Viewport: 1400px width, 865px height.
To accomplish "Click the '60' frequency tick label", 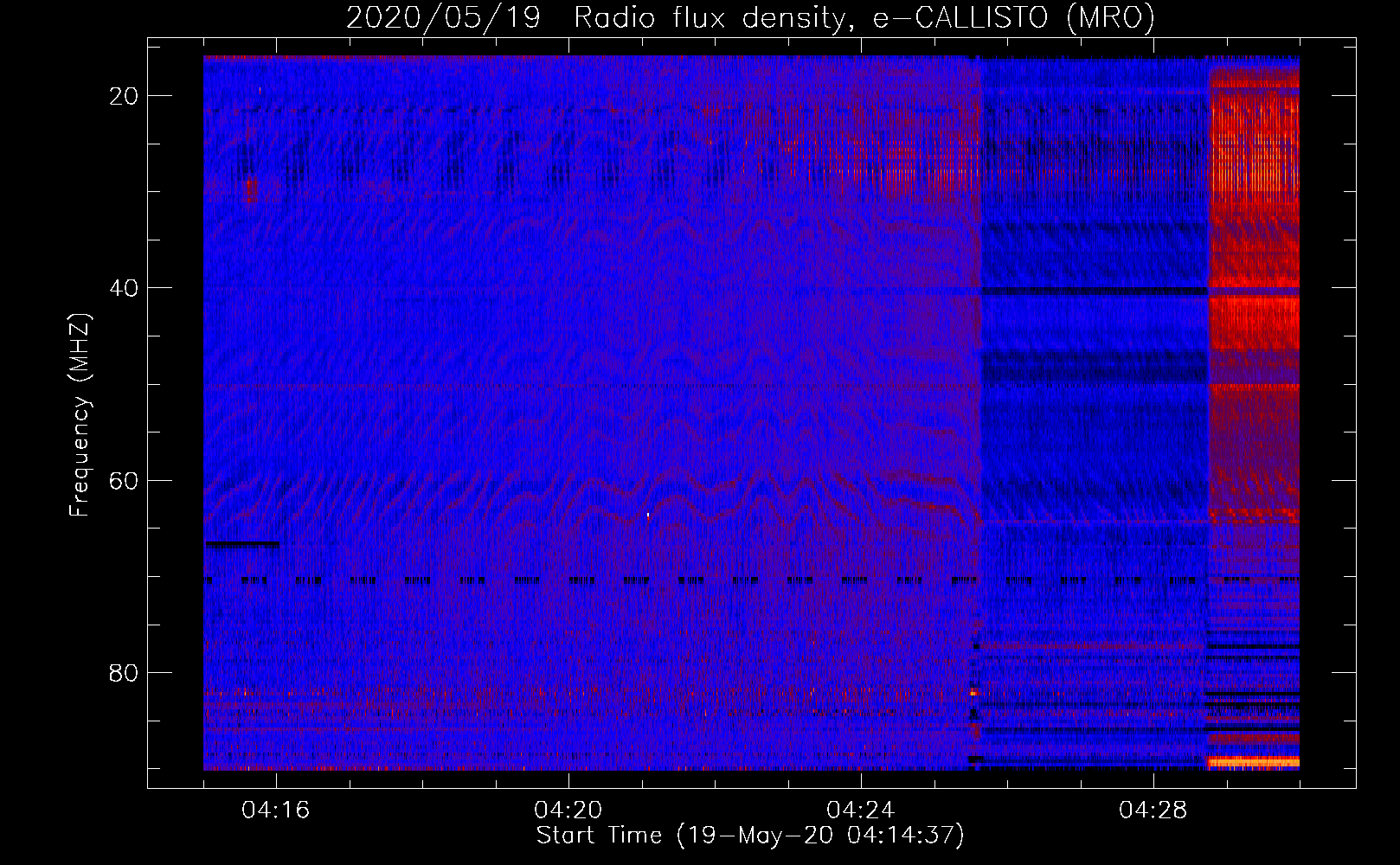I will pyautogui.click(x=125, y=480).
